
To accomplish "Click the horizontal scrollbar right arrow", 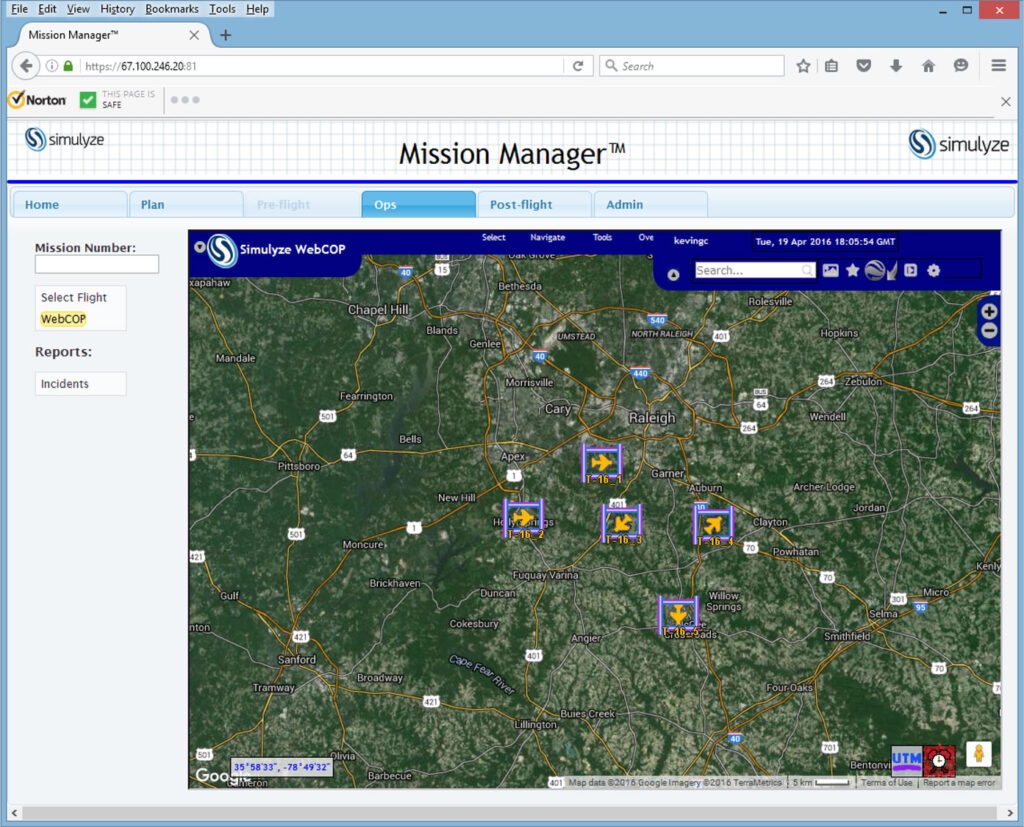I will (x=1010, y=813).
